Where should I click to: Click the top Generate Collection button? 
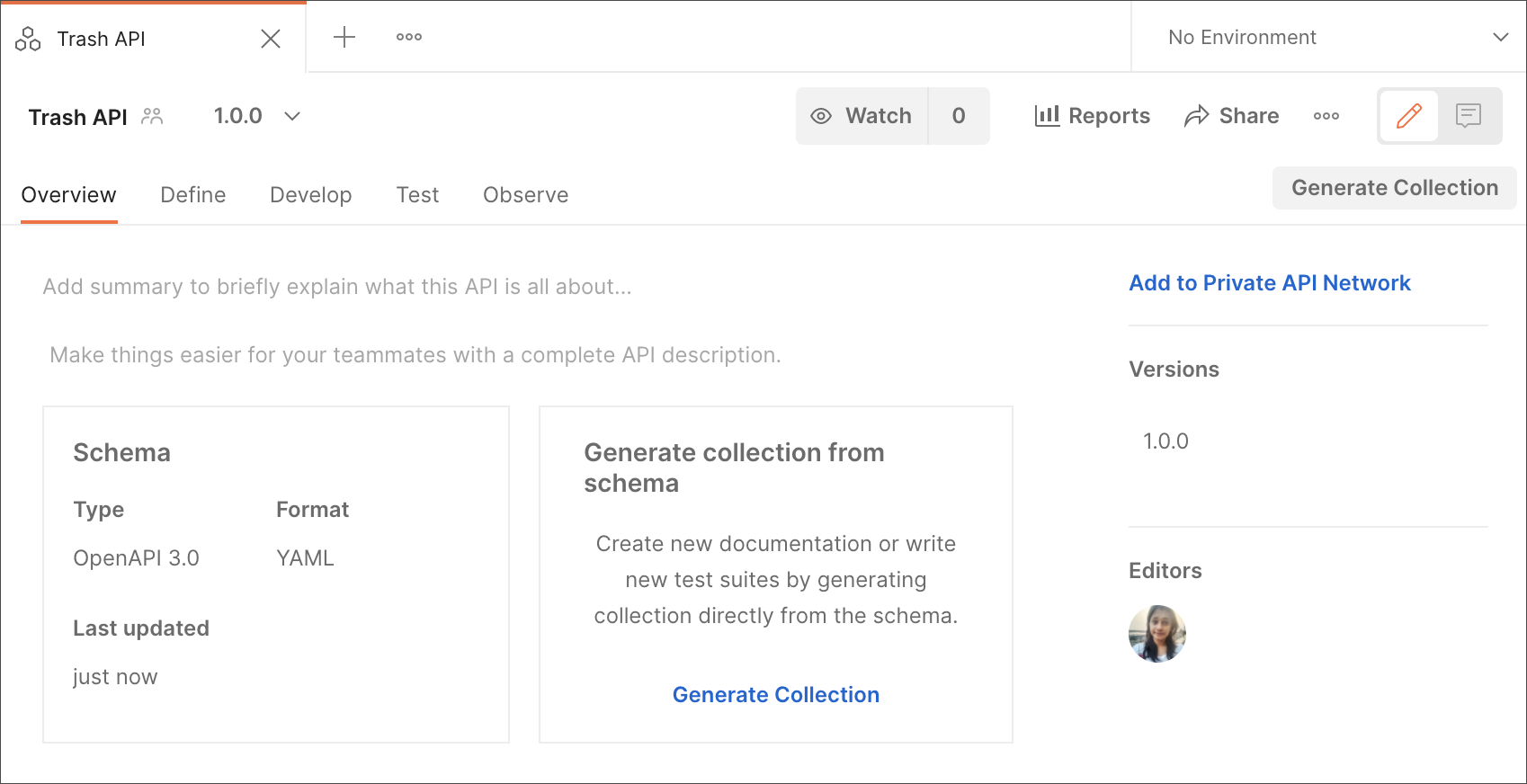pyautogui.click(x=1395, y=188)
